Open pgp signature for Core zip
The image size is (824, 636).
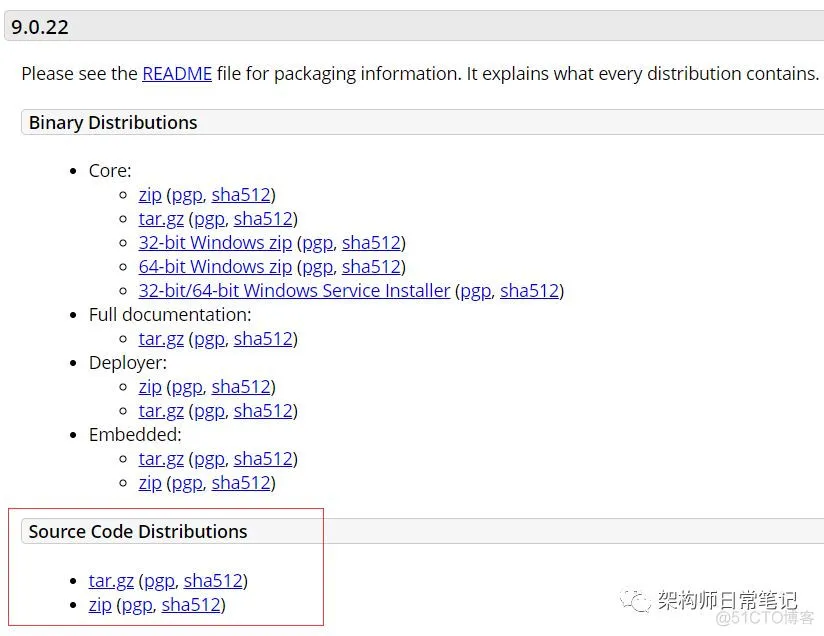[x=187, y=195]
